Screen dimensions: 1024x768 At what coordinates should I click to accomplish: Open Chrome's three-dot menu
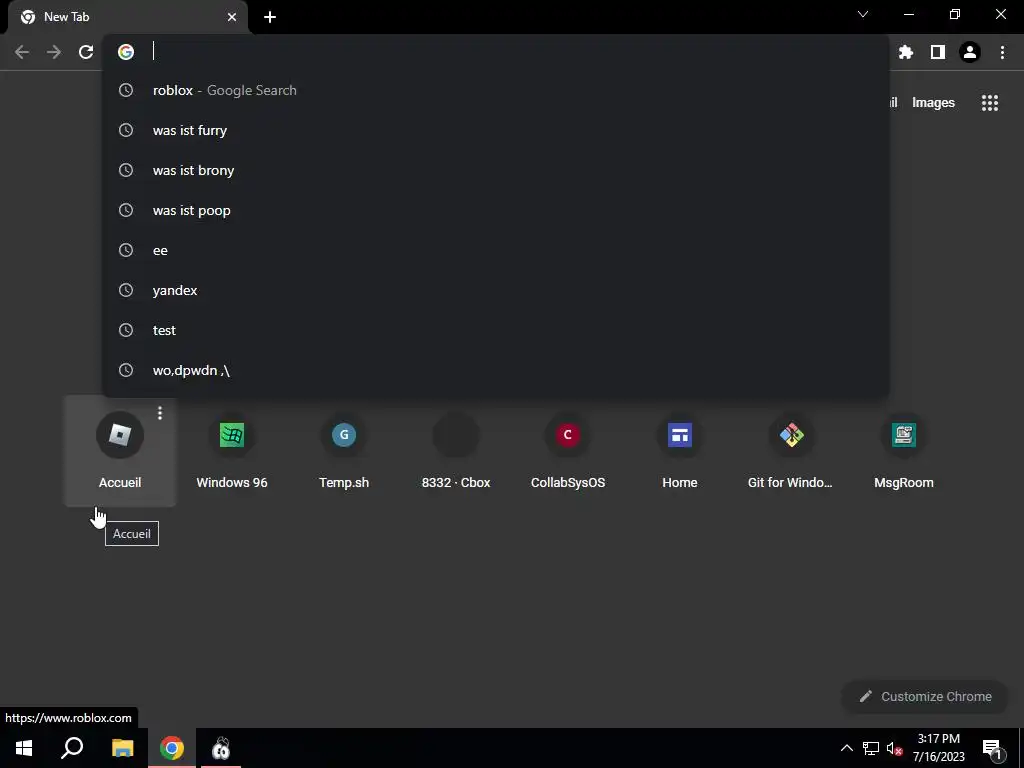pyautogui.click(x=1002, y=52)
